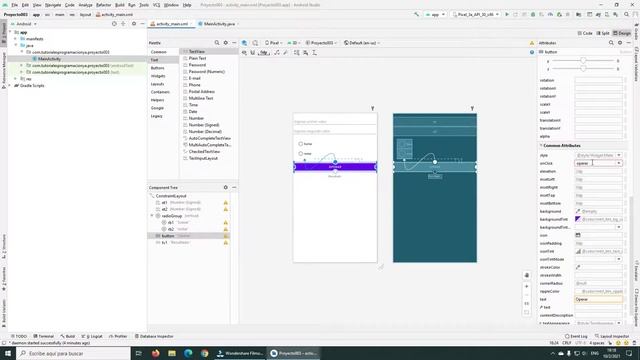Select the first radio button in design preview
640x360 pixels.
tap(301, 144)
